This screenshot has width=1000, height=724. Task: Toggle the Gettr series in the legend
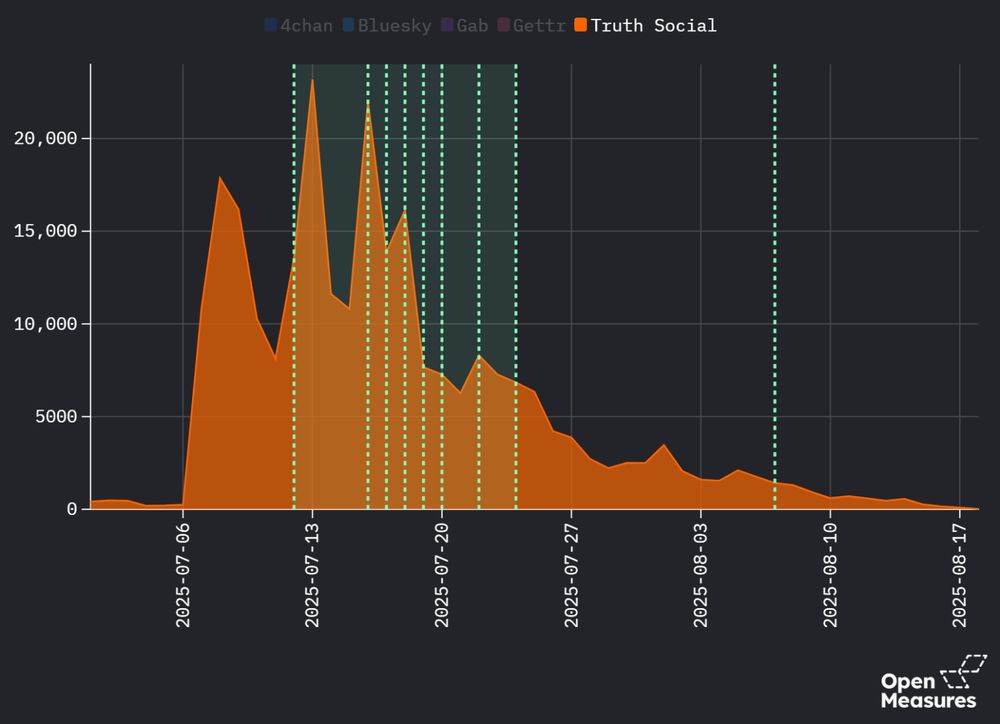tap(531, 26)
